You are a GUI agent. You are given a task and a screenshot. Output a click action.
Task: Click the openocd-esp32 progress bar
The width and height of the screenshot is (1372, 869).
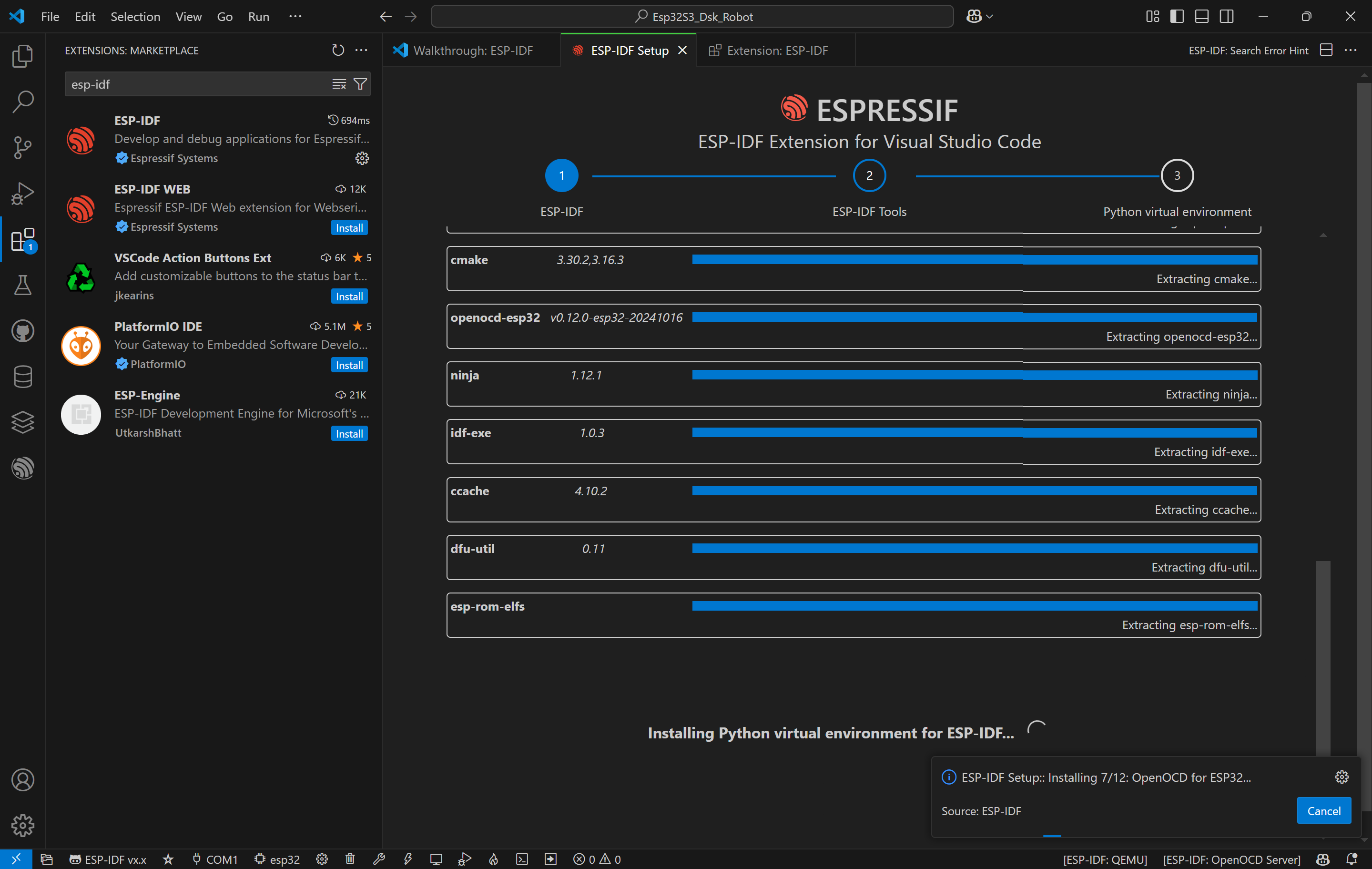pos(974,317)
